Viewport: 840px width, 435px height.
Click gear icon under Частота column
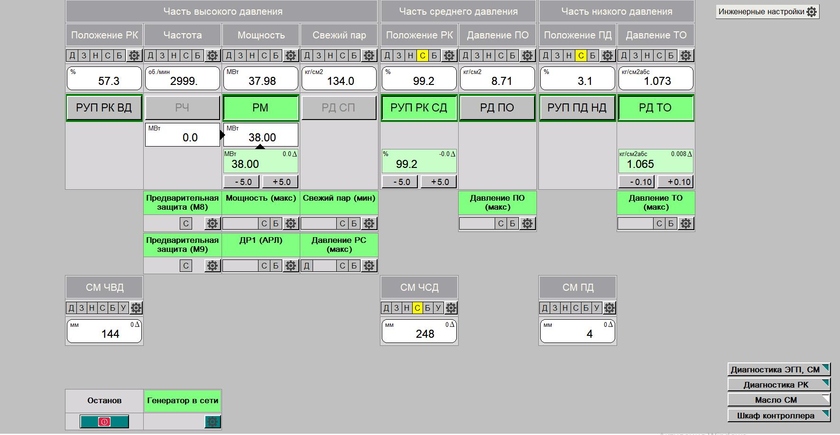coord(213,55)
